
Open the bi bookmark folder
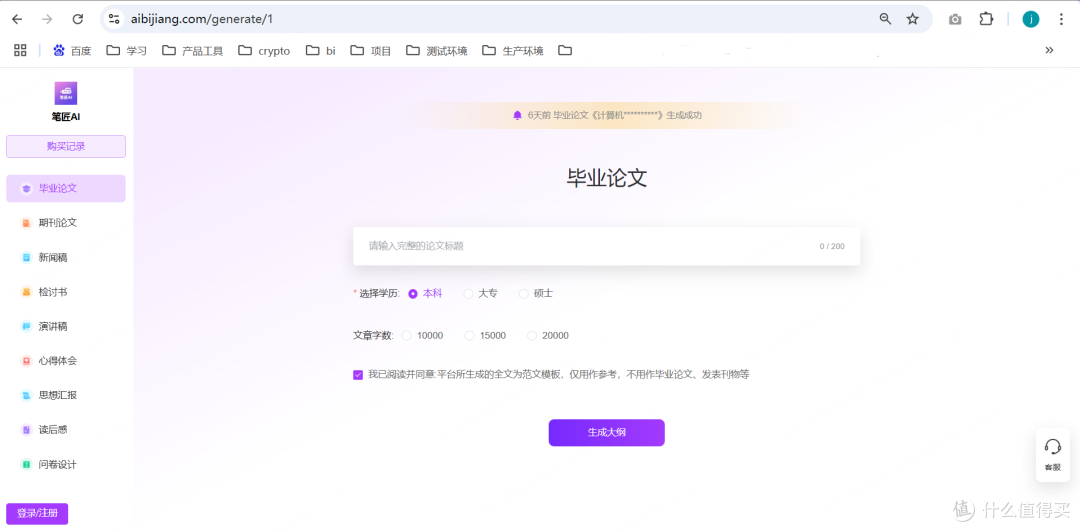(321, 50)
